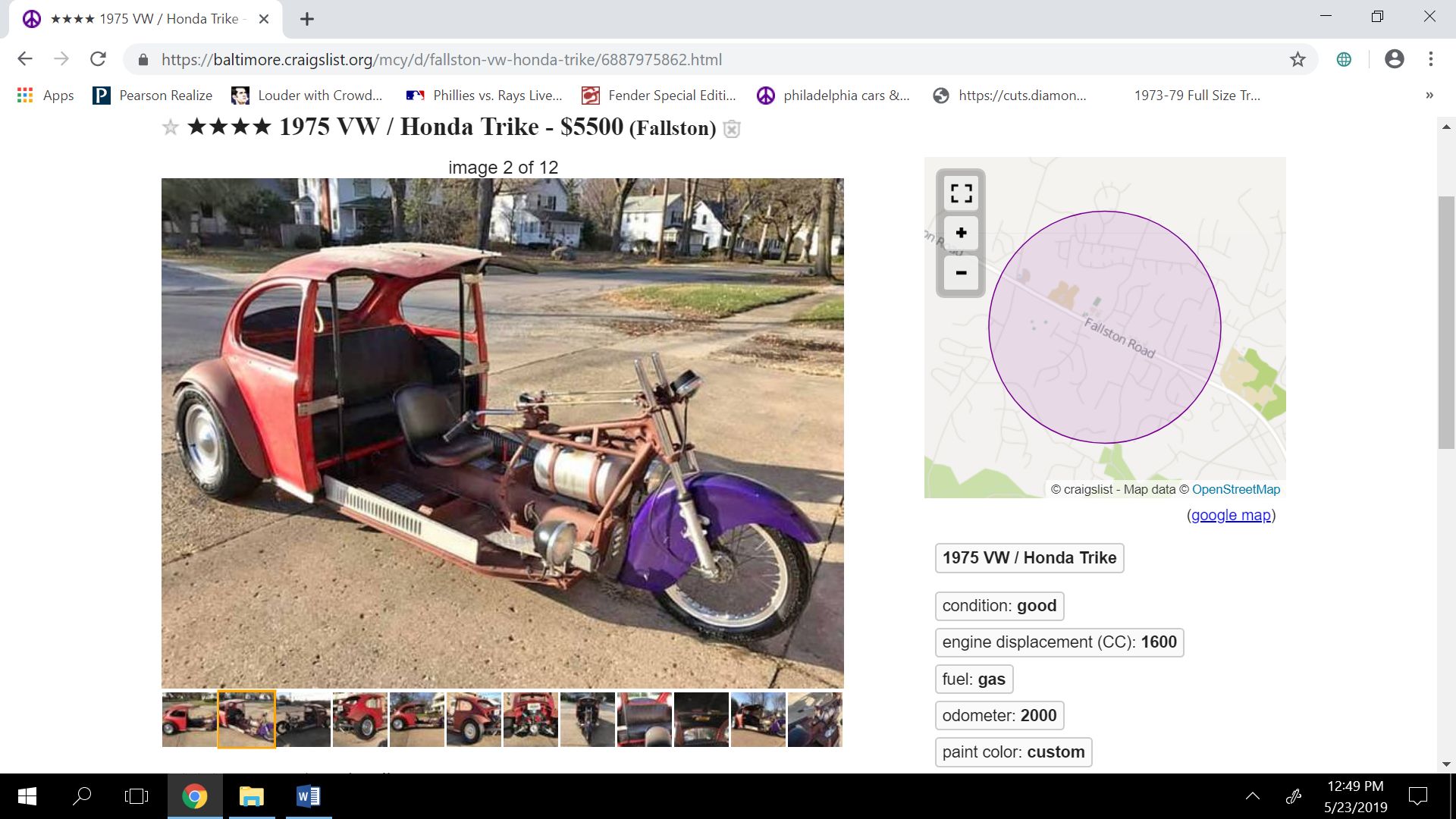Open the Pearson Realize bookmark

tap(152, 96)
